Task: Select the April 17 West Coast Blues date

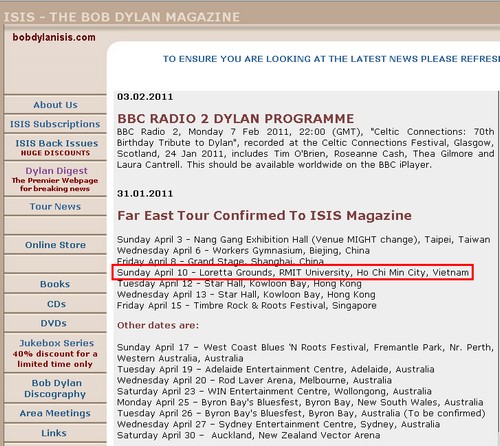Action: [x=305, y=353]
